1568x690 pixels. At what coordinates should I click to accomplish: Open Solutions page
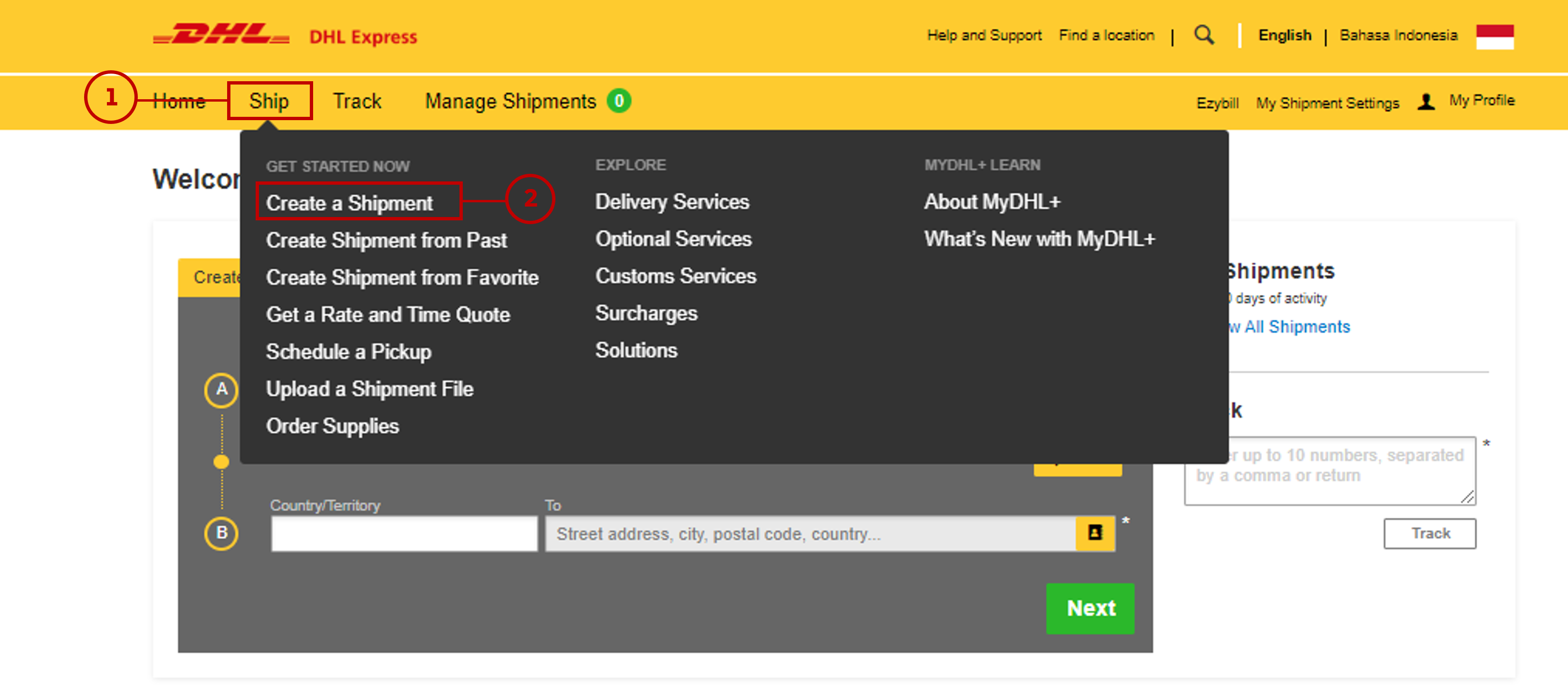coord(636,350)
